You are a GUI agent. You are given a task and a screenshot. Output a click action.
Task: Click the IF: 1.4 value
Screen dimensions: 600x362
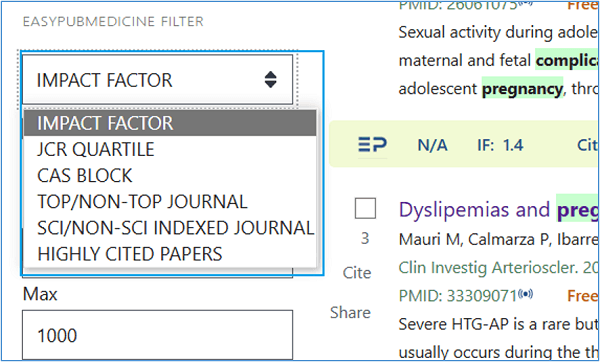click(x=500, y=145)
